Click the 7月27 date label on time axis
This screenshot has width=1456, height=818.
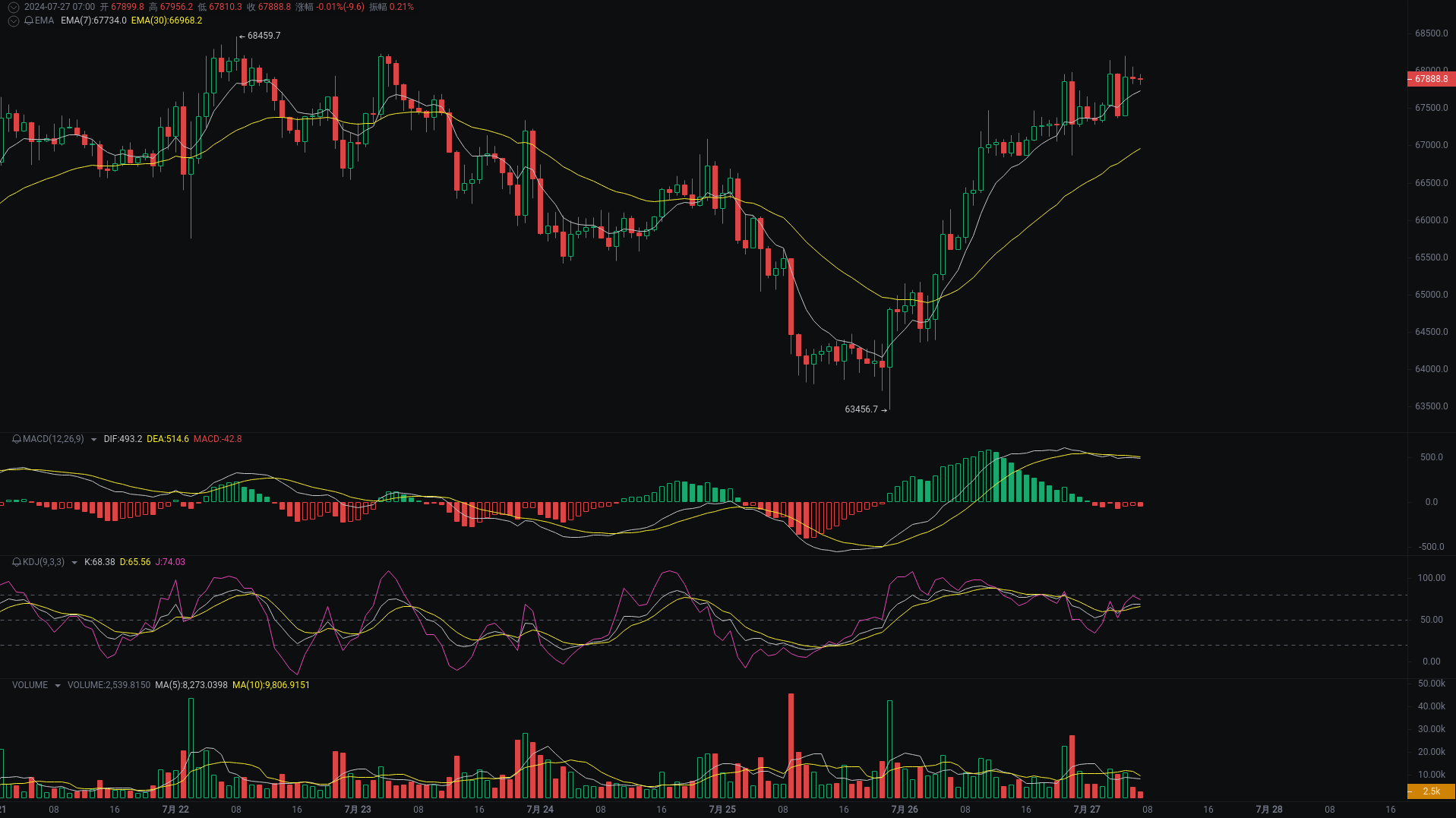click(x=1088, y=809)
